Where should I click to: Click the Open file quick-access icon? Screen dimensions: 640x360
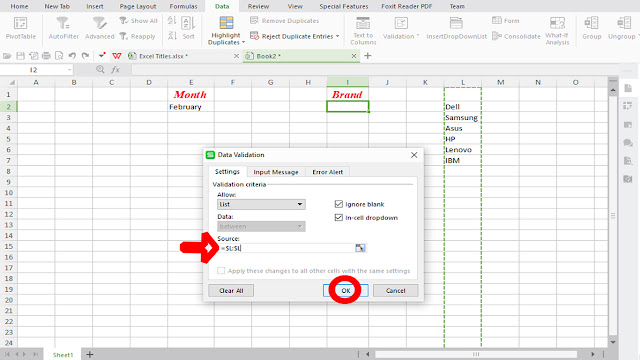click(x=7, y=56)
